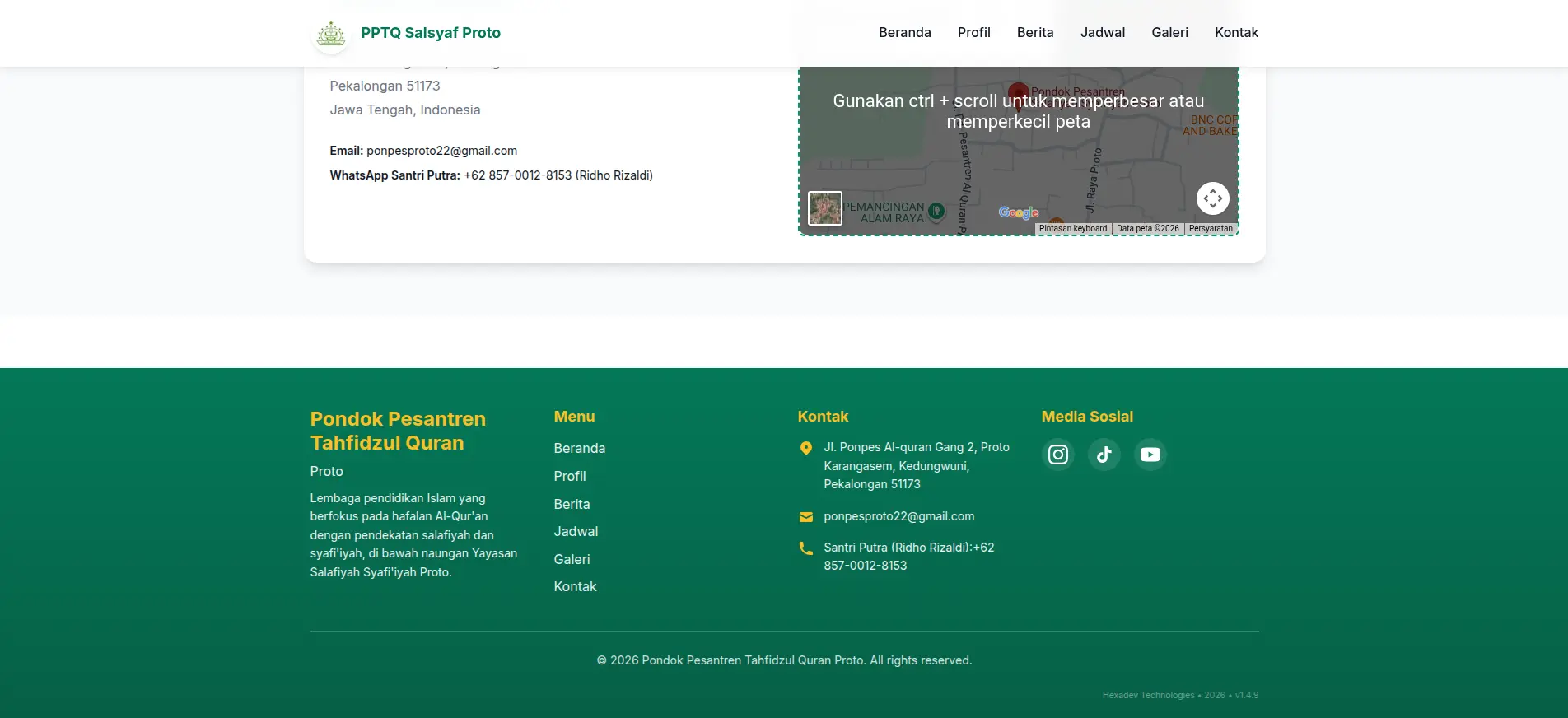Open the TikTok social media icon
This screenshot has height=718, width=1568.
[x=1104, y=455]
